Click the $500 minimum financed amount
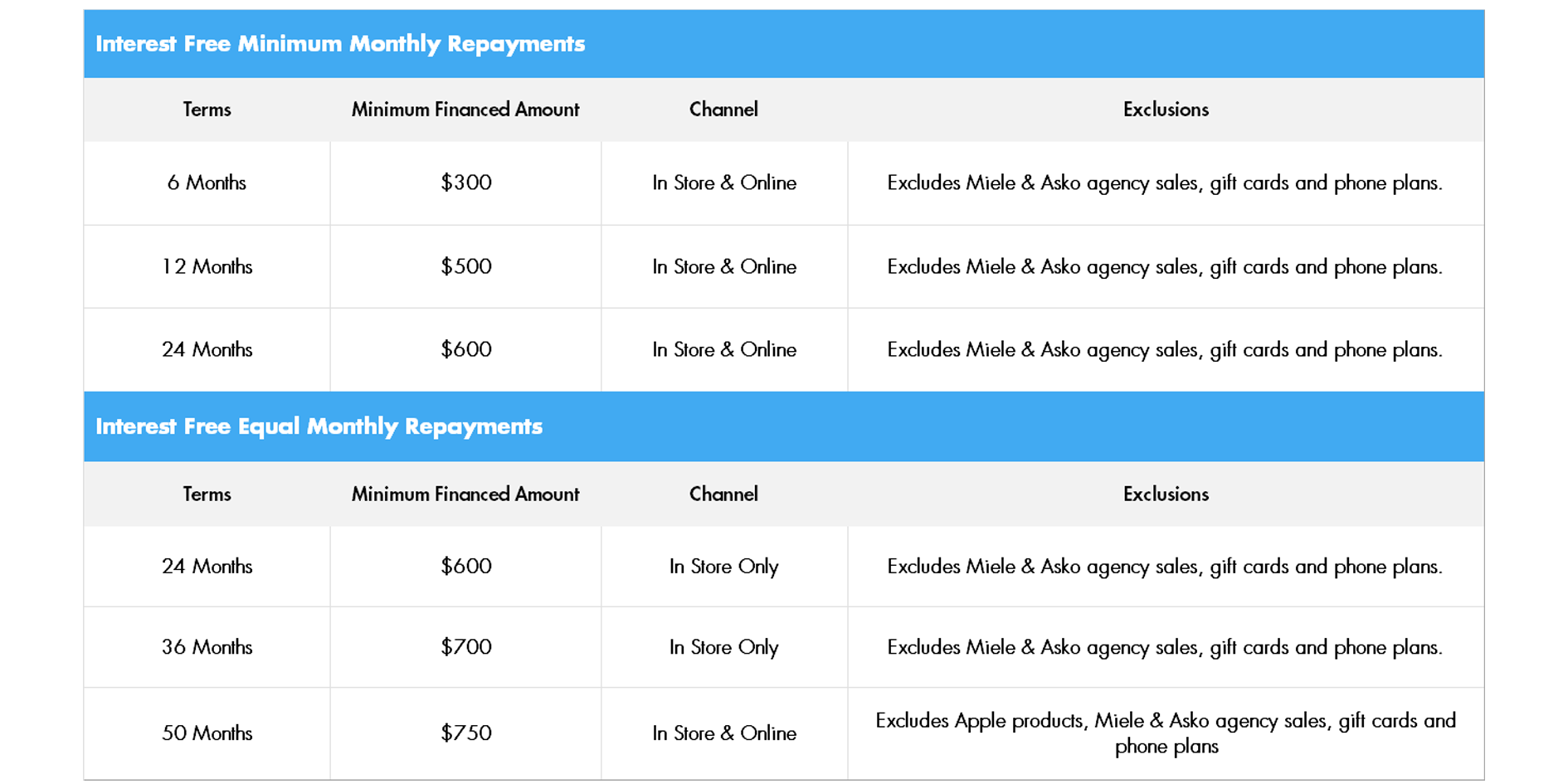Image resolution: width=1568 pixels, height=784 pixels. pos(466,266)
